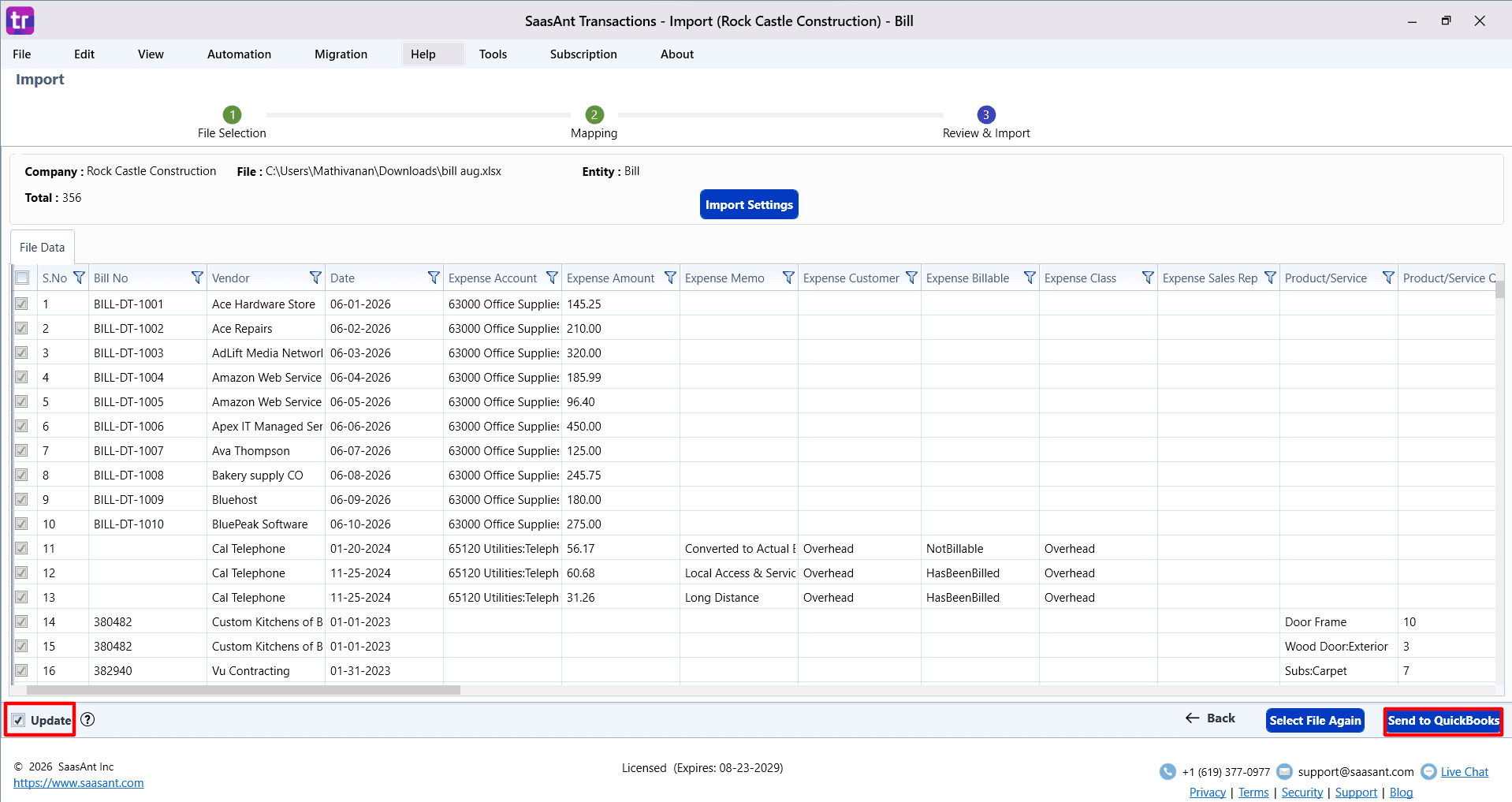
Task: Uncheck row 2 BILL-DT-1002 checkbox
Action: (22, 328)
